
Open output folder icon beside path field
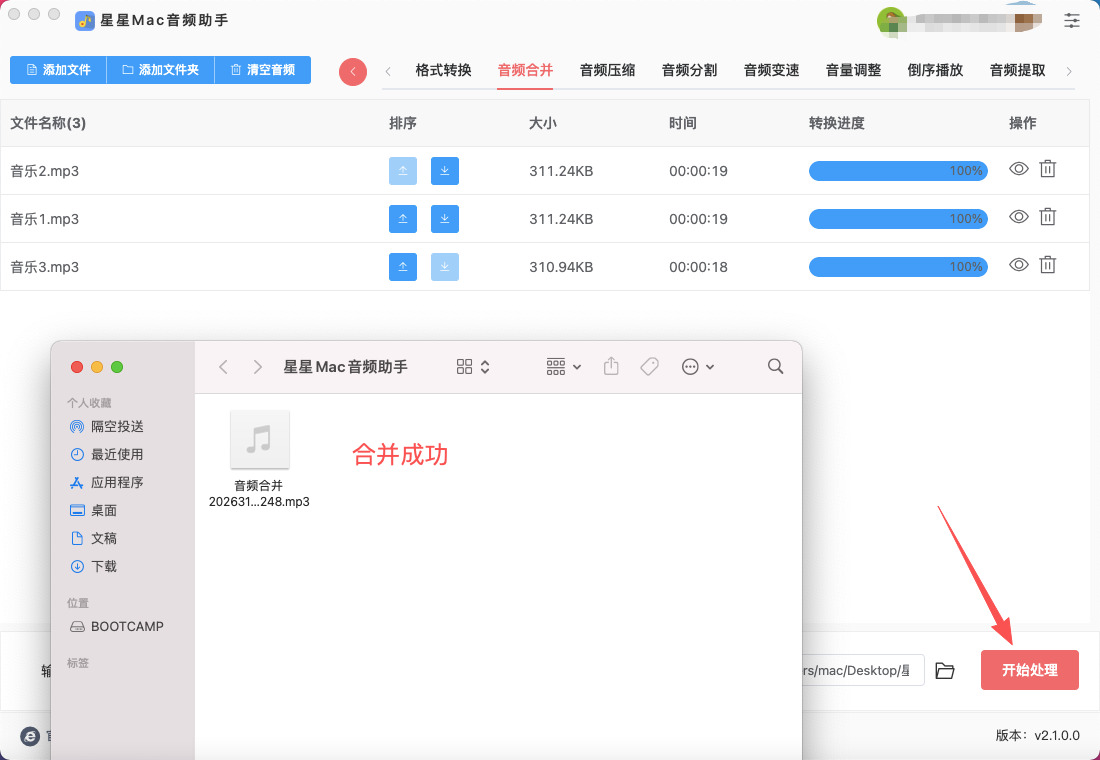(944, 671)
